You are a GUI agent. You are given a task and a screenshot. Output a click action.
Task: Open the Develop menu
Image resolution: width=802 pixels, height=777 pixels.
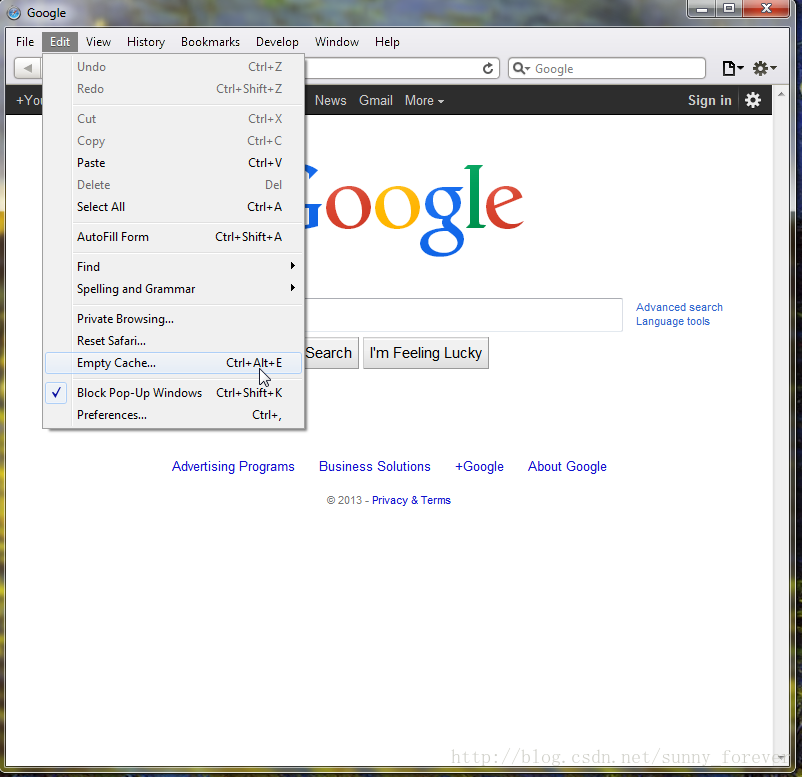[277, 42]
